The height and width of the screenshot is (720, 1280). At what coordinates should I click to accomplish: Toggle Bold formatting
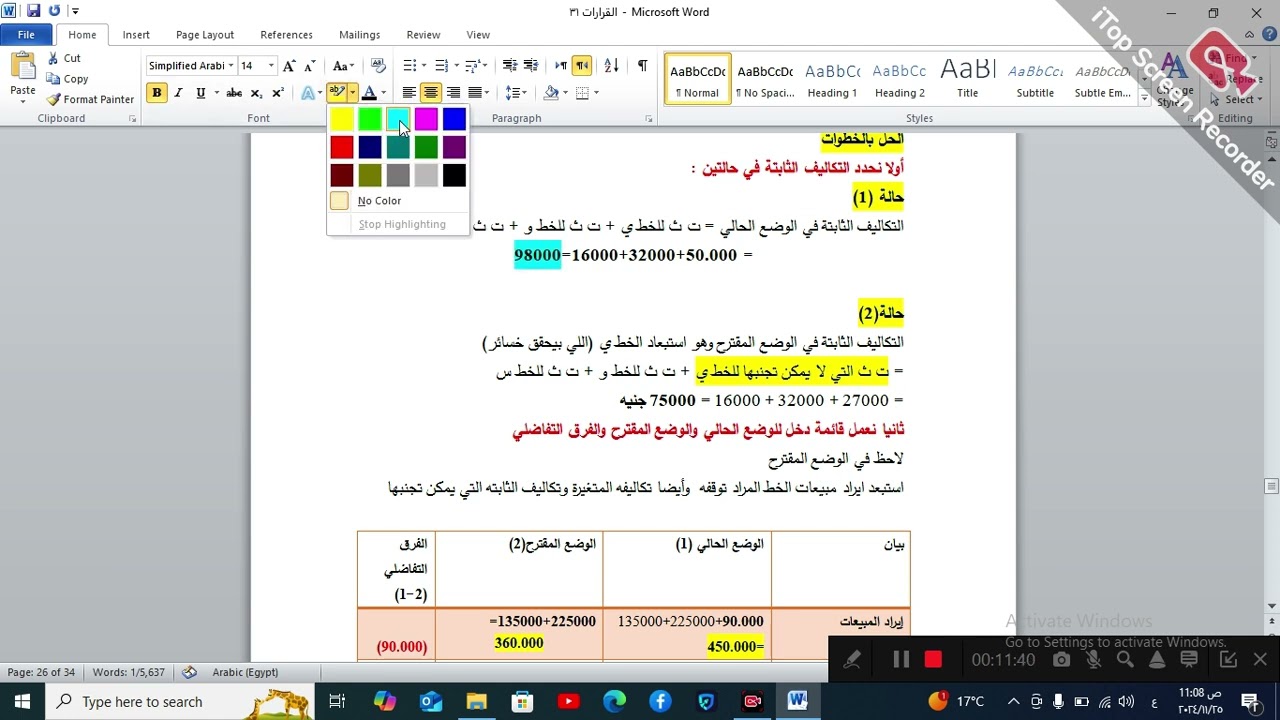click(x=157, y=93)
